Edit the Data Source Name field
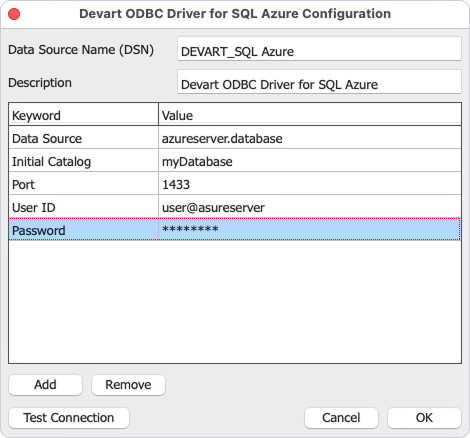 click(319, 49)
